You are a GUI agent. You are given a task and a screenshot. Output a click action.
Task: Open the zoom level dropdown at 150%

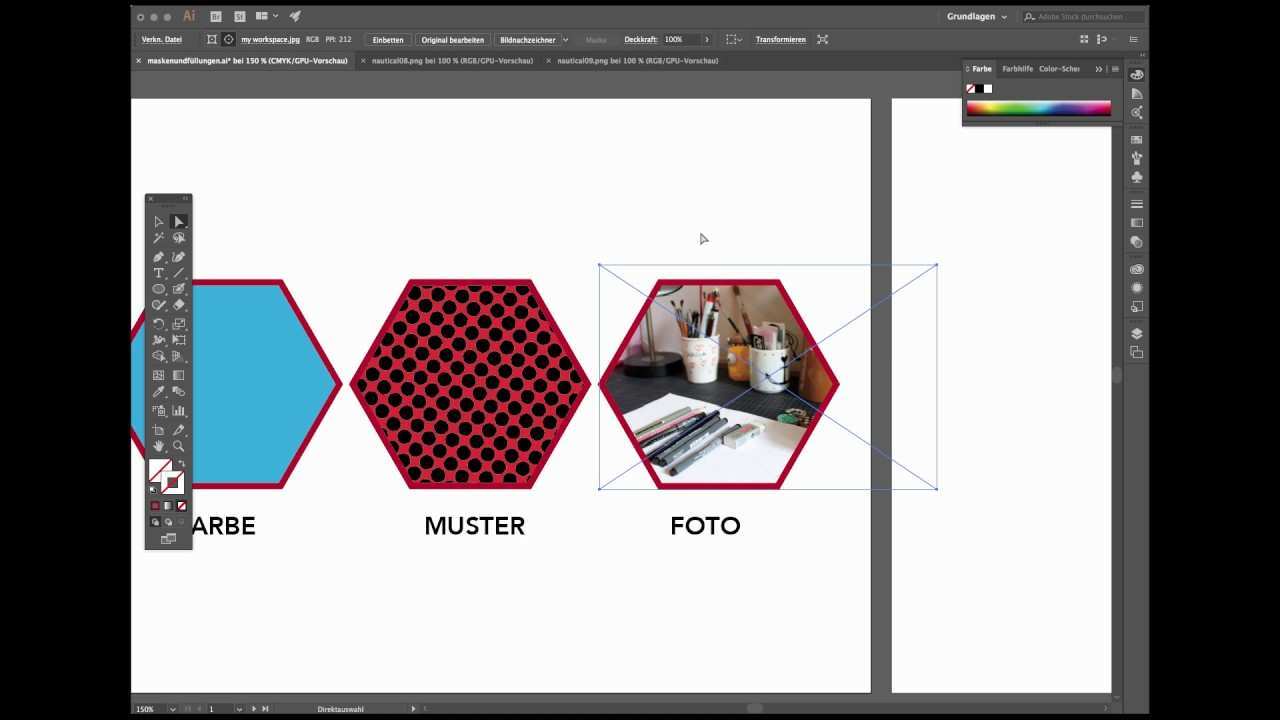[x=172, y=709]
